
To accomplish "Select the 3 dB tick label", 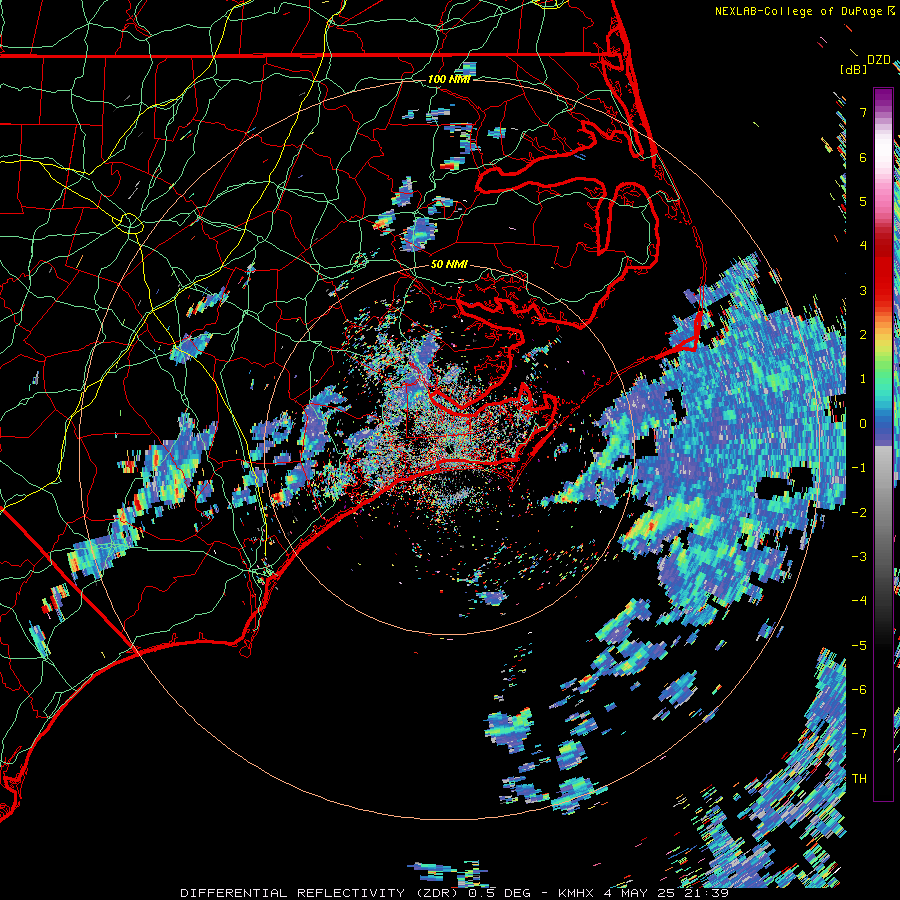I will (x=863, y=290).
